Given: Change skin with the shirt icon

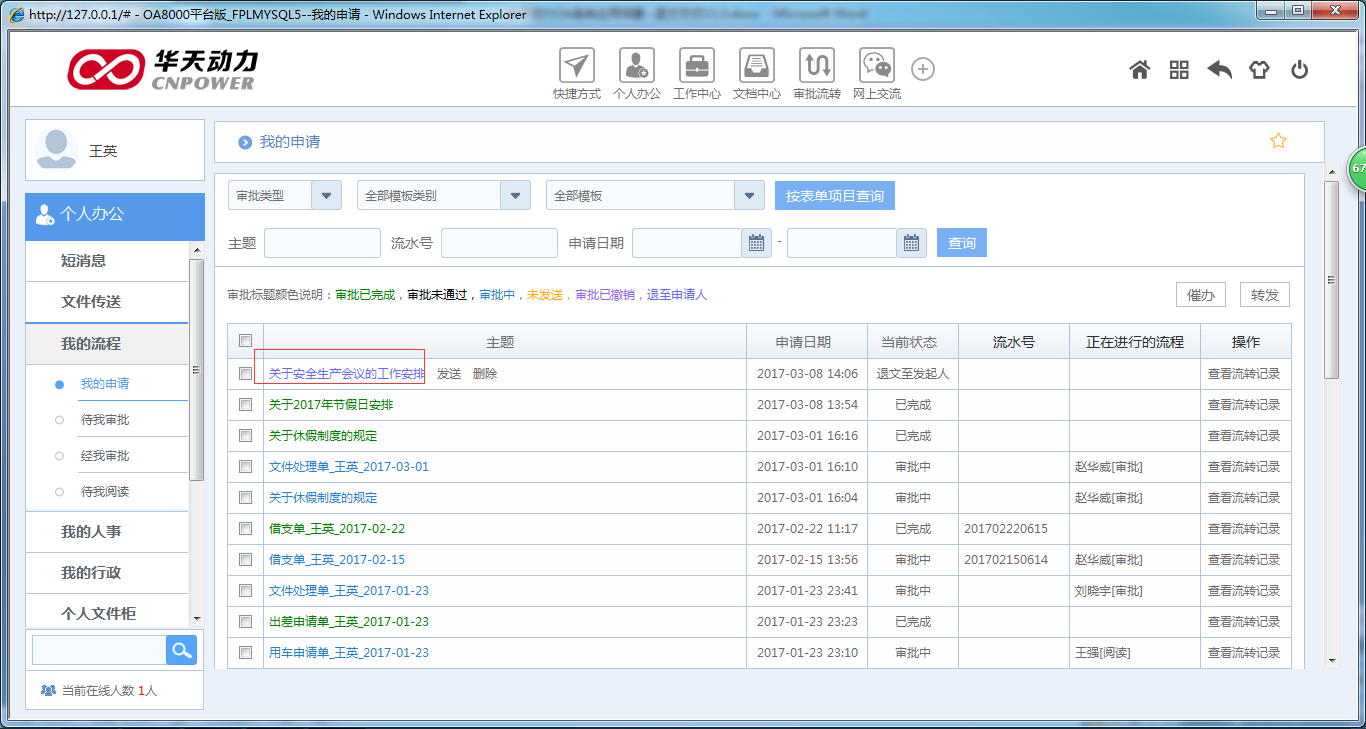Looking at the screenshot, I should pos(1259,70).
